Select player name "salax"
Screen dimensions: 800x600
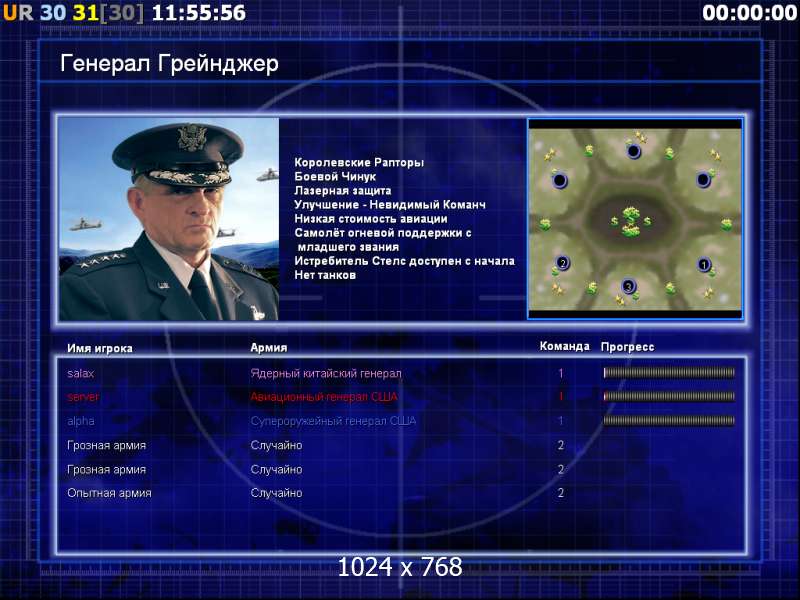[81, 373]
